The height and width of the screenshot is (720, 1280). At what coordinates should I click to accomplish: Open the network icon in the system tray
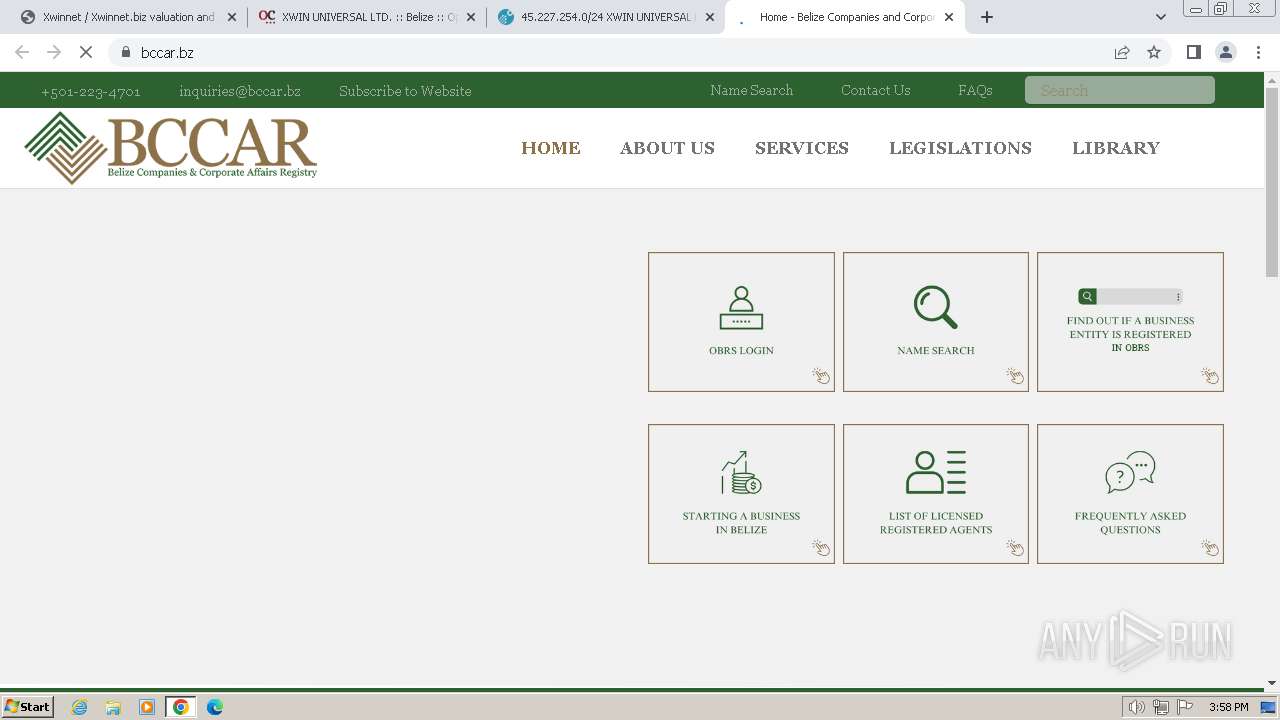point(1161,707)
